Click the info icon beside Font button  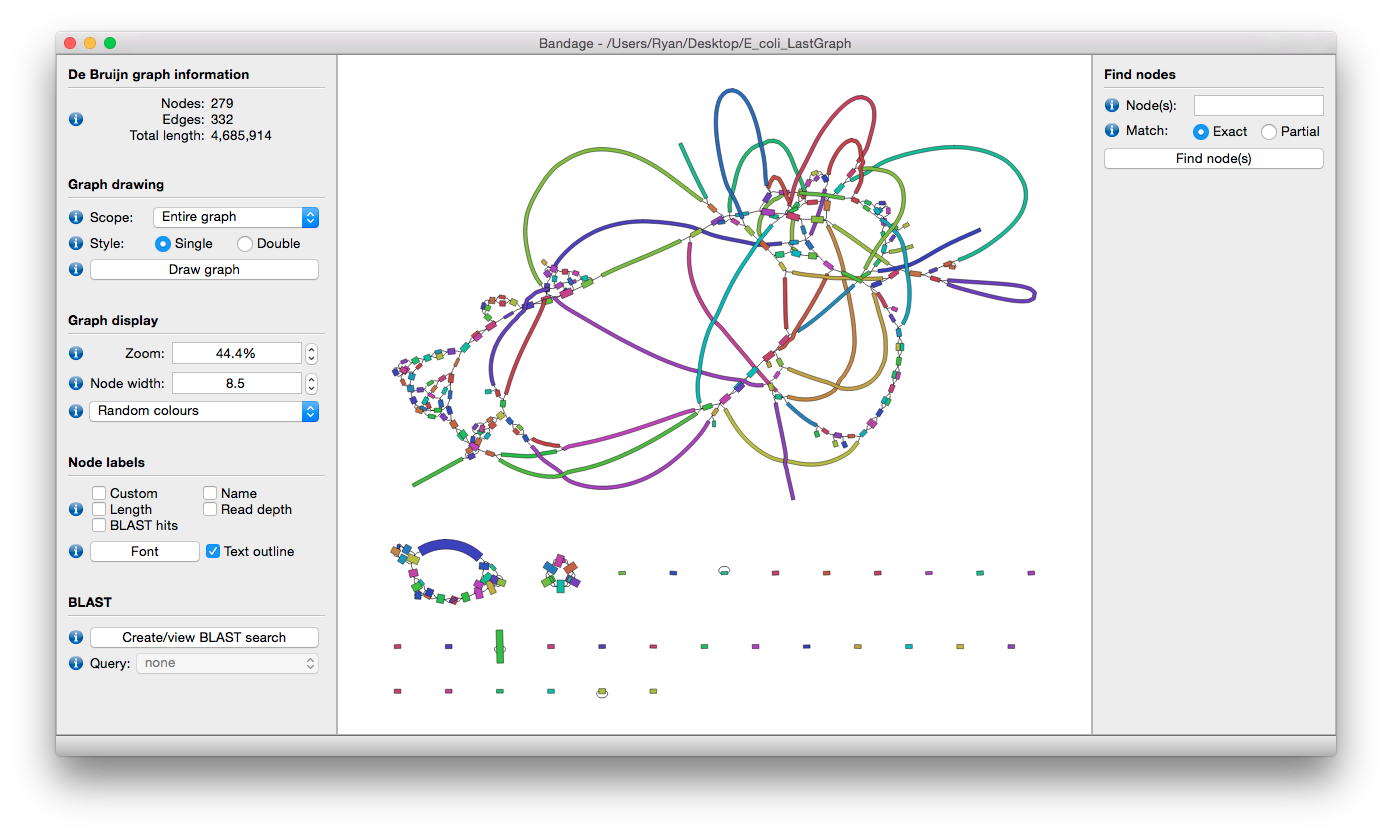pos(76,551)
